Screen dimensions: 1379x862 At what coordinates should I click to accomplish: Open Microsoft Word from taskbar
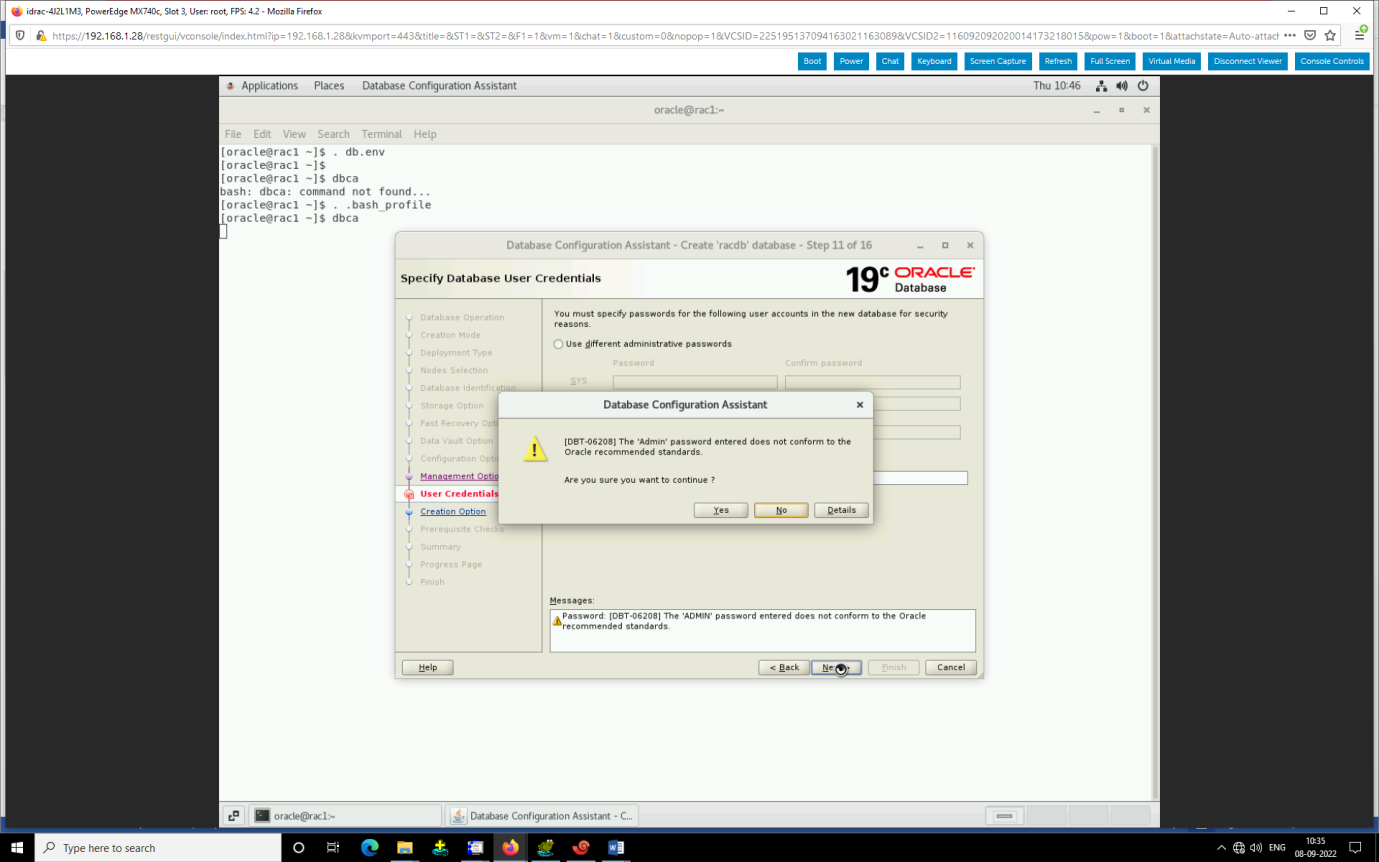(616, 848)
